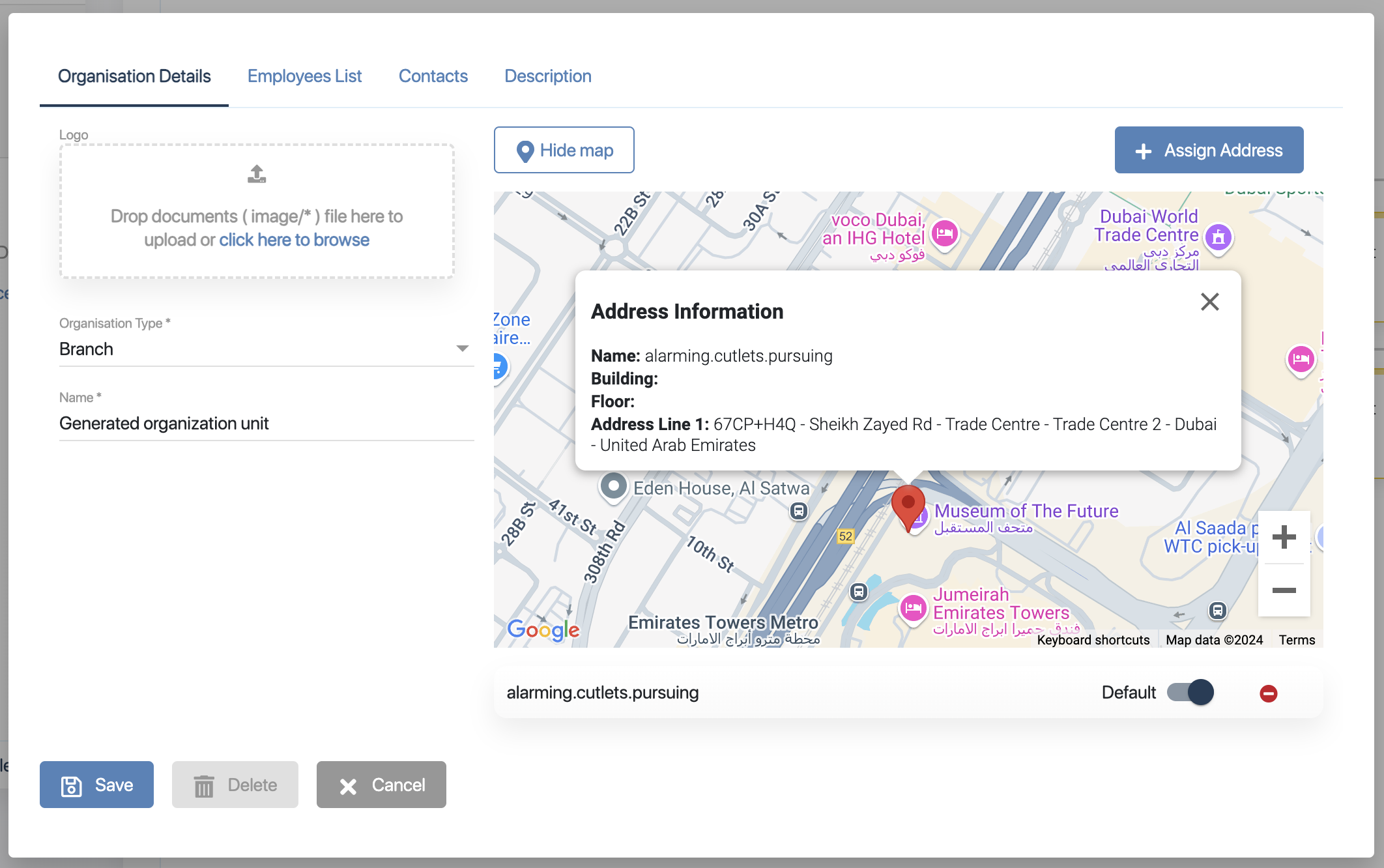Click the Emirates Towers Metro station icon
Viewport: 1384px width, 868px height.
click(859, 592)
